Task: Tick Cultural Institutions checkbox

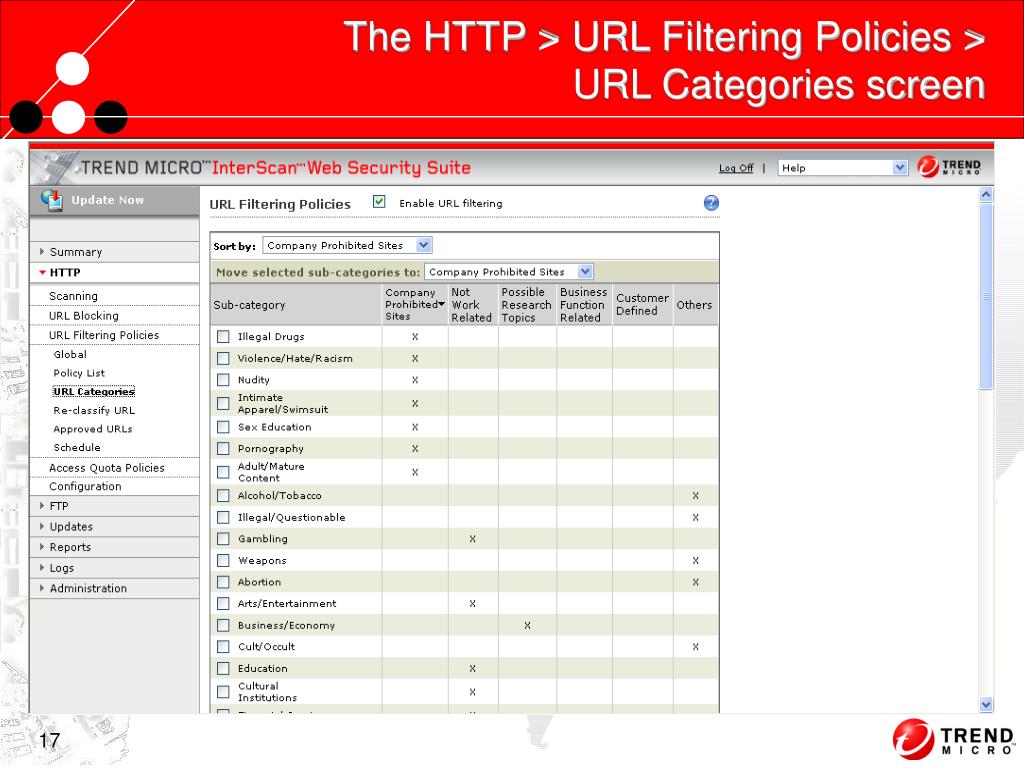Action: coord(223,692)
